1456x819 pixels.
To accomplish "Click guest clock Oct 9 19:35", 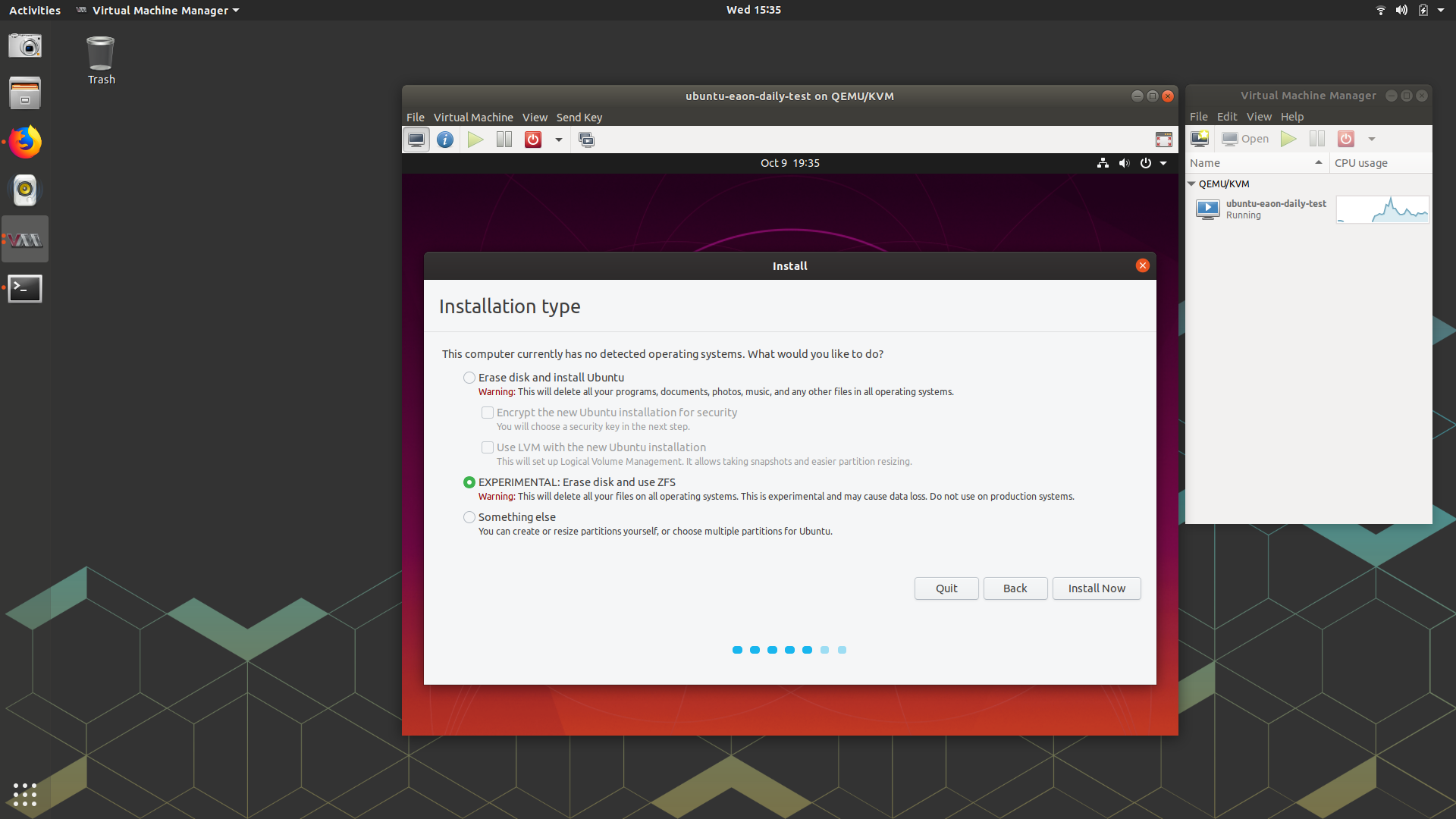I will pyautogui.click(x=790, y=163).
